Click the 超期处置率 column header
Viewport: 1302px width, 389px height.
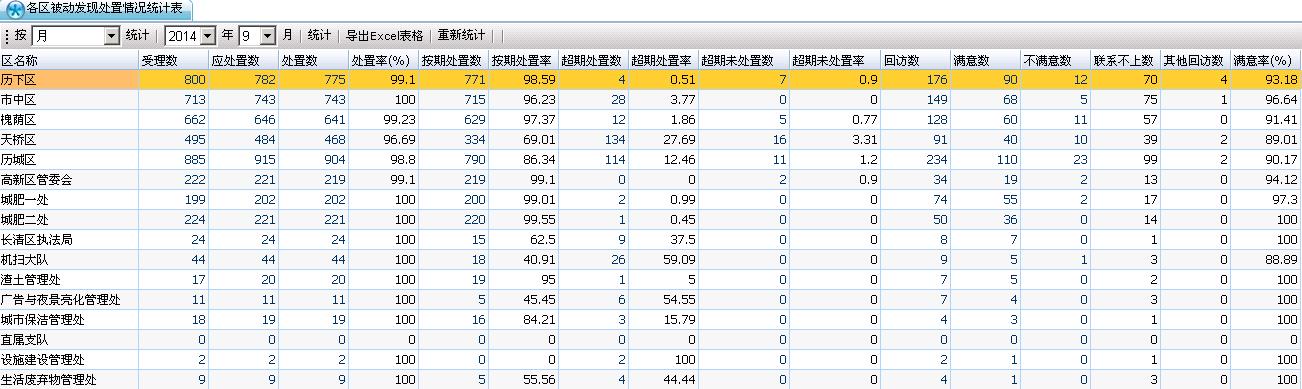point(663,61)
